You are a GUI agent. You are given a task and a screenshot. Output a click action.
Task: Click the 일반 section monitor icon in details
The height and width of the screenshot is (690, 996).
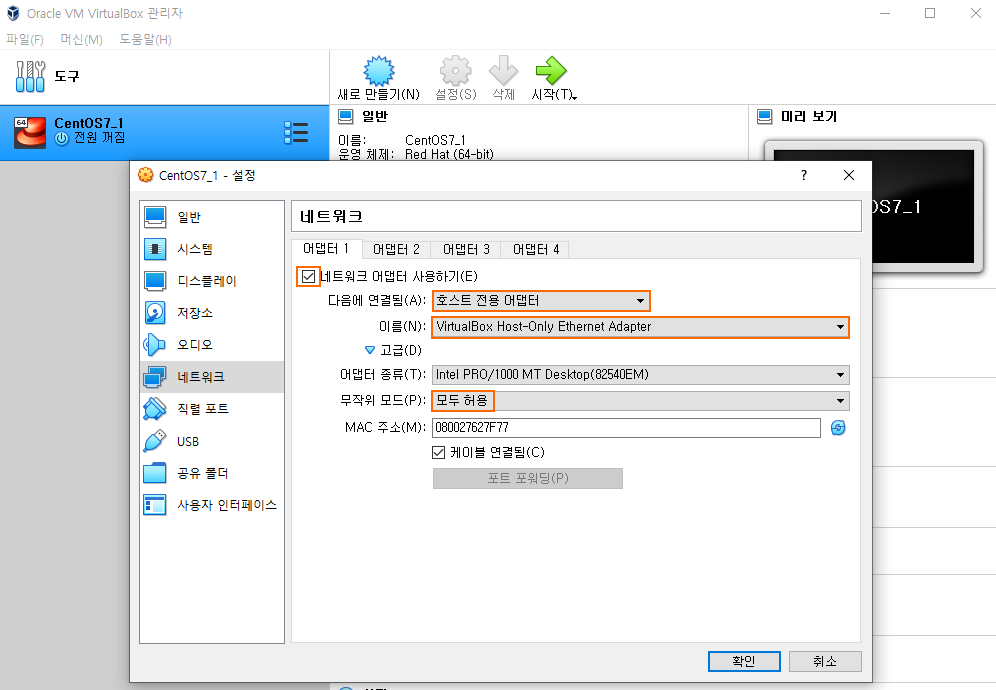click(346, 116)
